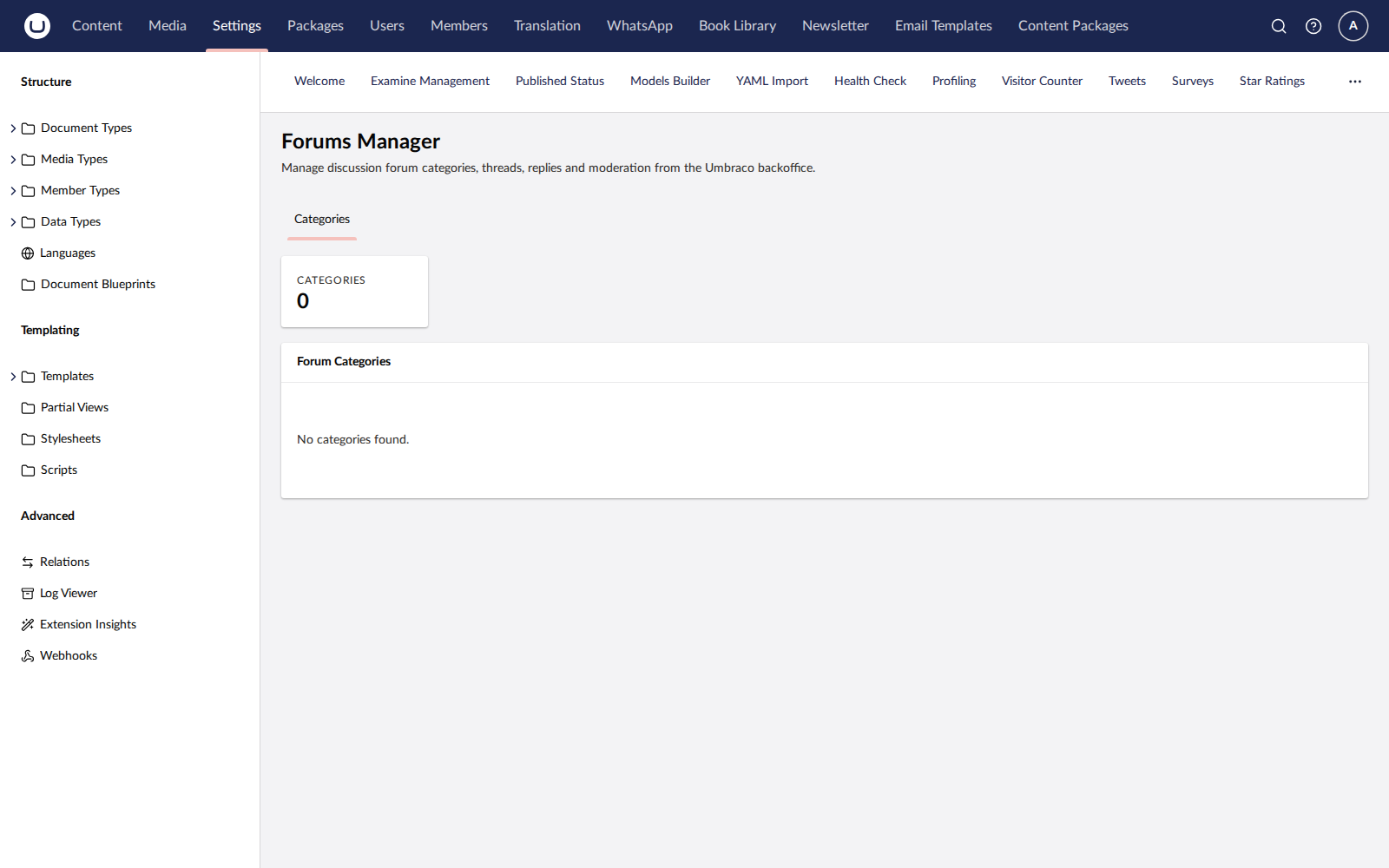Expand the Templates tree node
This screenshot has height=868, width=1389.
coord(13,377)
